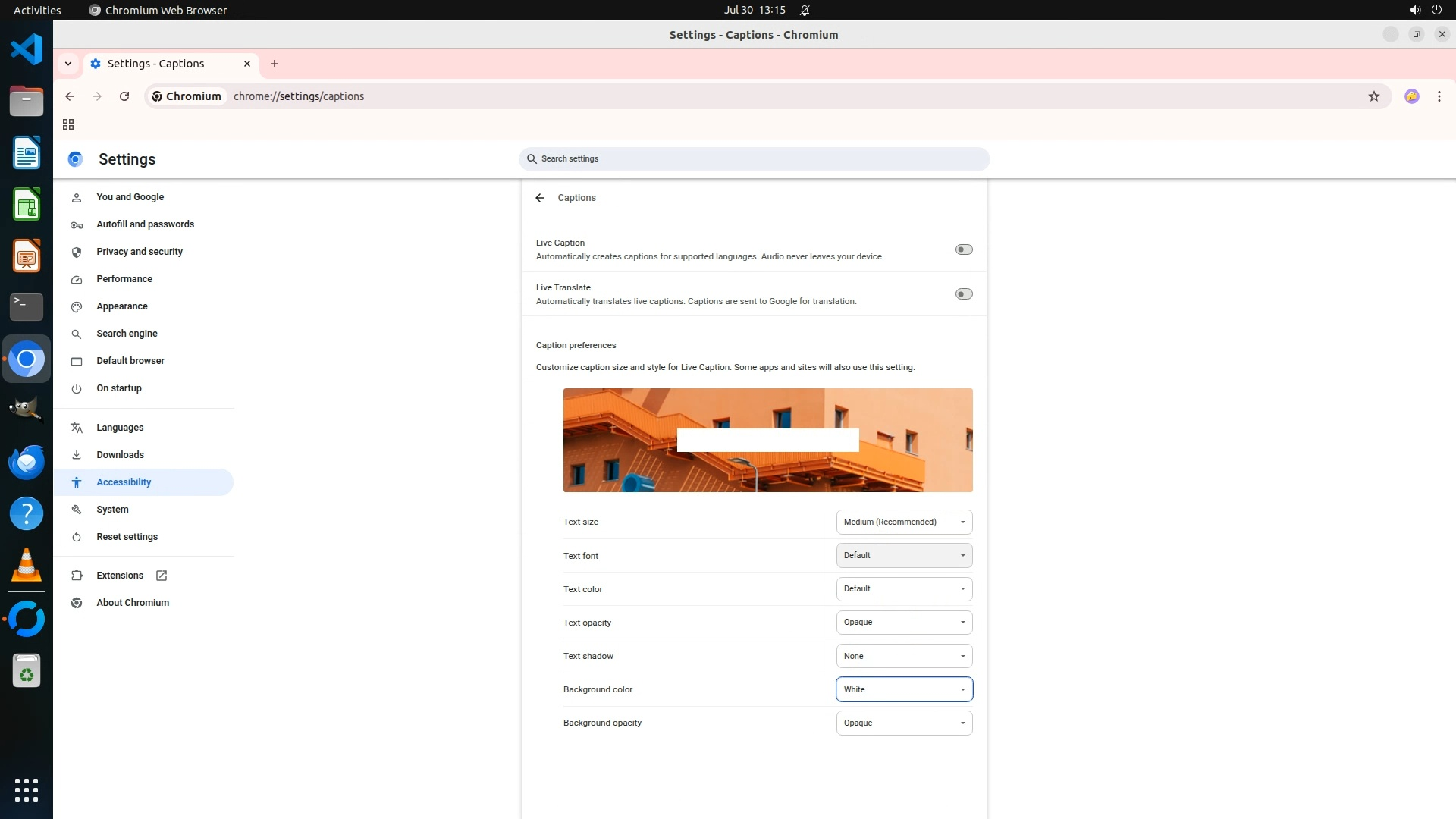Screen dimensions: 1456x819
Task: Click the profile avatar icon
Action: (x=1411, y=96)
